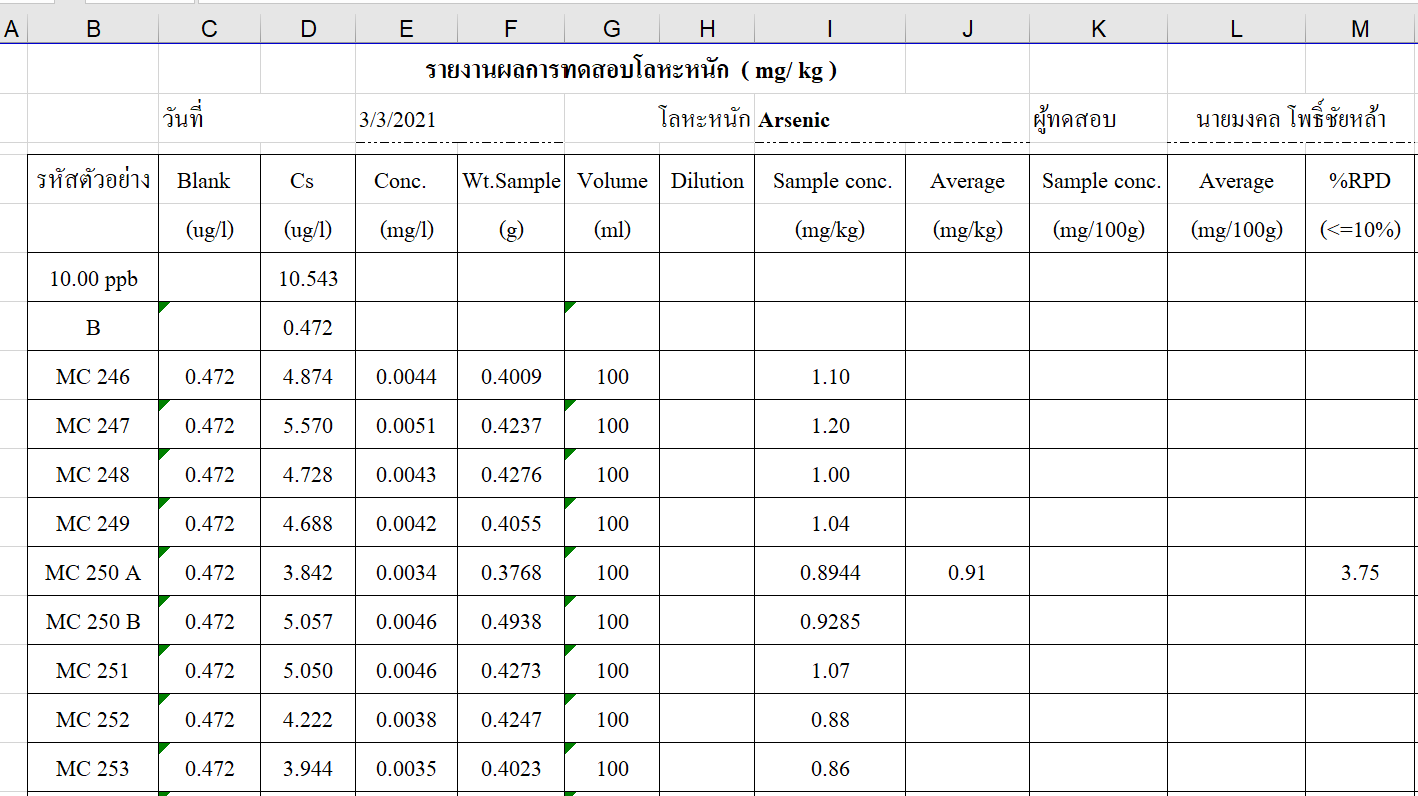Image resolution: width=1418 pixels, height=796 pixels.
Task: Click the (<=10%) cell
Action: click(x=1360, y=229)
